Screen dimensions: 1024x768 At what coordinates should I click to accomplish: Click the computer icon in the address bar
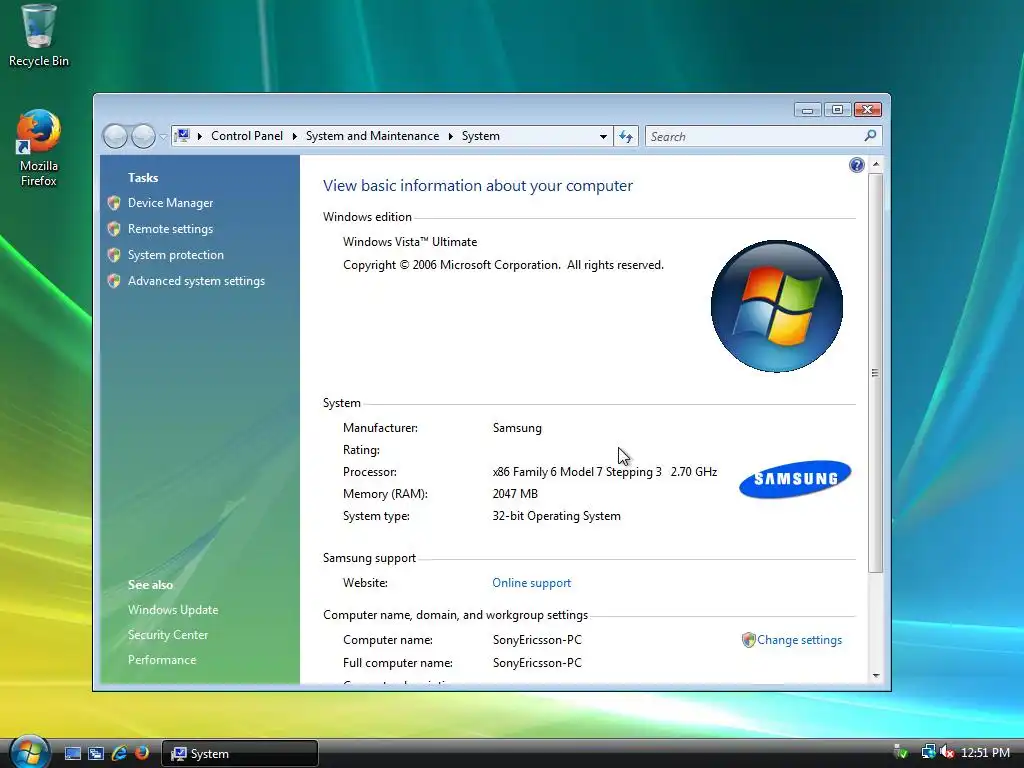click(182, 136)
